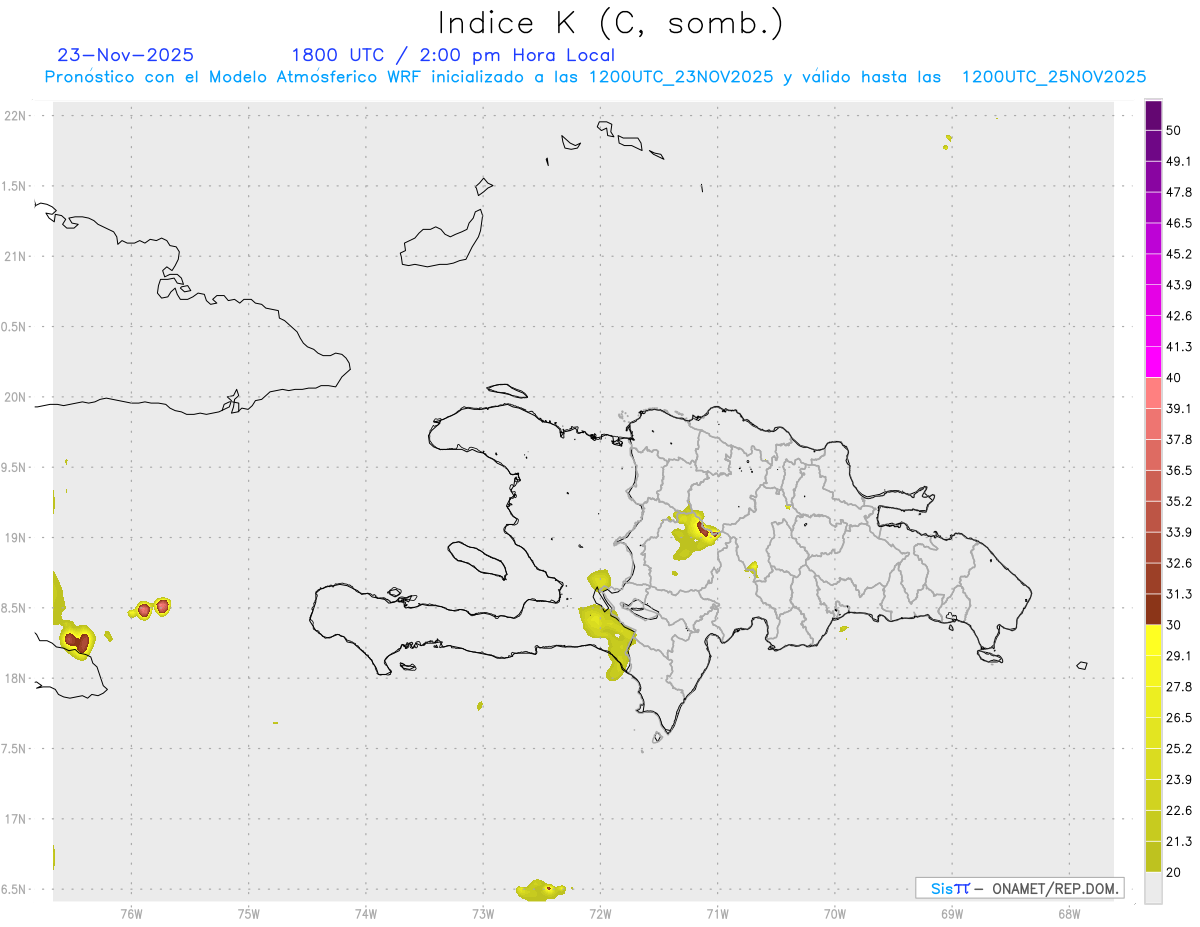The height and width of the screenshot is (927, 1200).
Task: Click the colorbar label "37.8"
Action: click(1179, 440)
